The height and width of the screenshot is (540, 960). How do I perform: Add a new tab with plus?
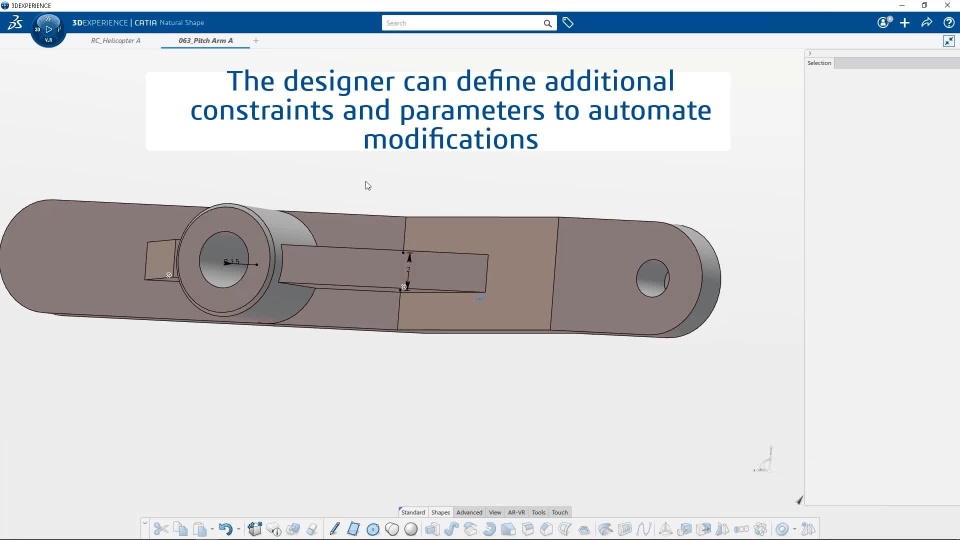pos(256,40)
